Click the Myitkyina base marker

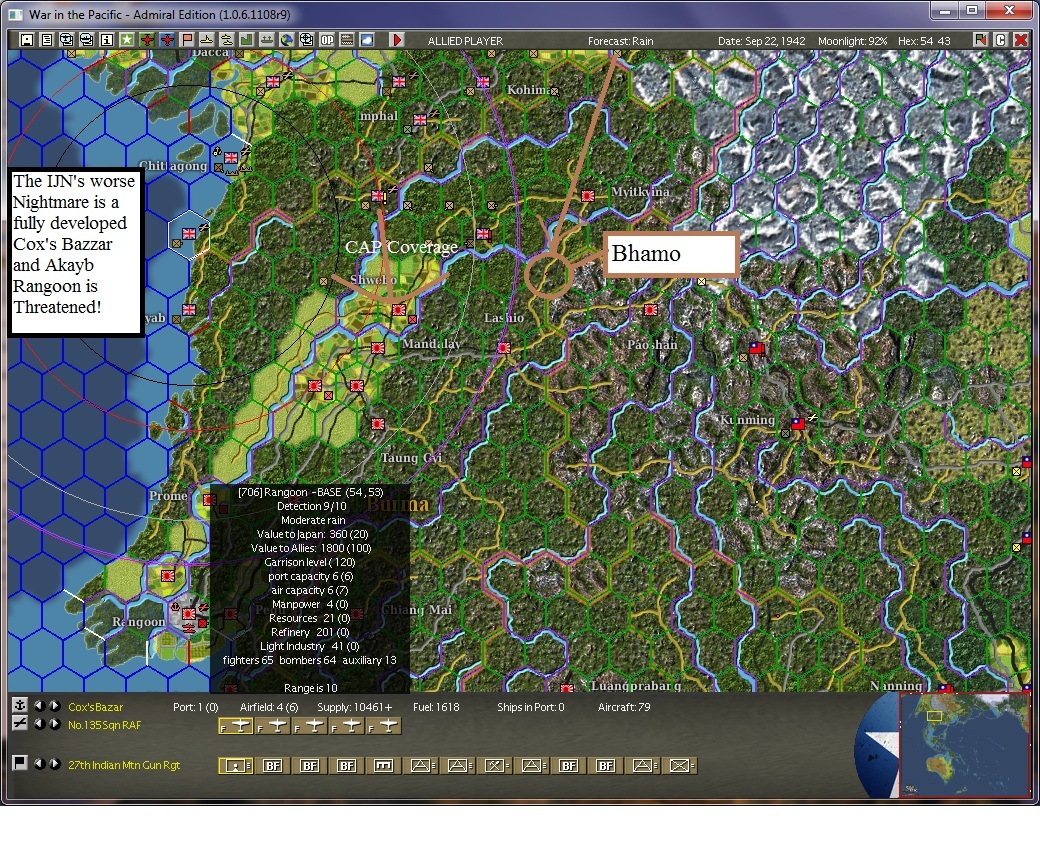click(x=588, y=196)
